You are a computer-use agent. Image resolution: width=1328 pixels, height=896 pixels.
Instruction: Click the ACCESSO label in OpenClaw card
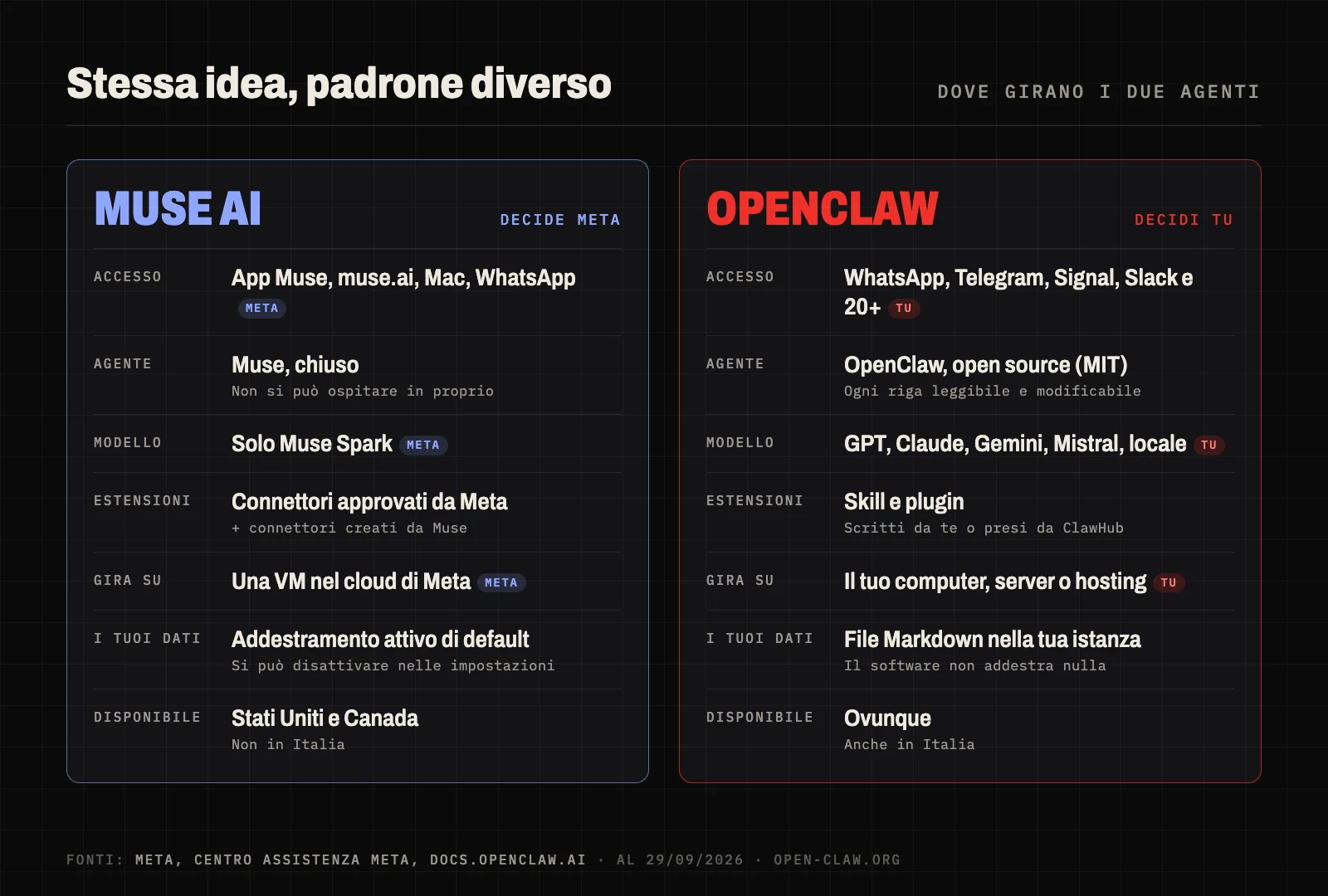click(740, 276)
